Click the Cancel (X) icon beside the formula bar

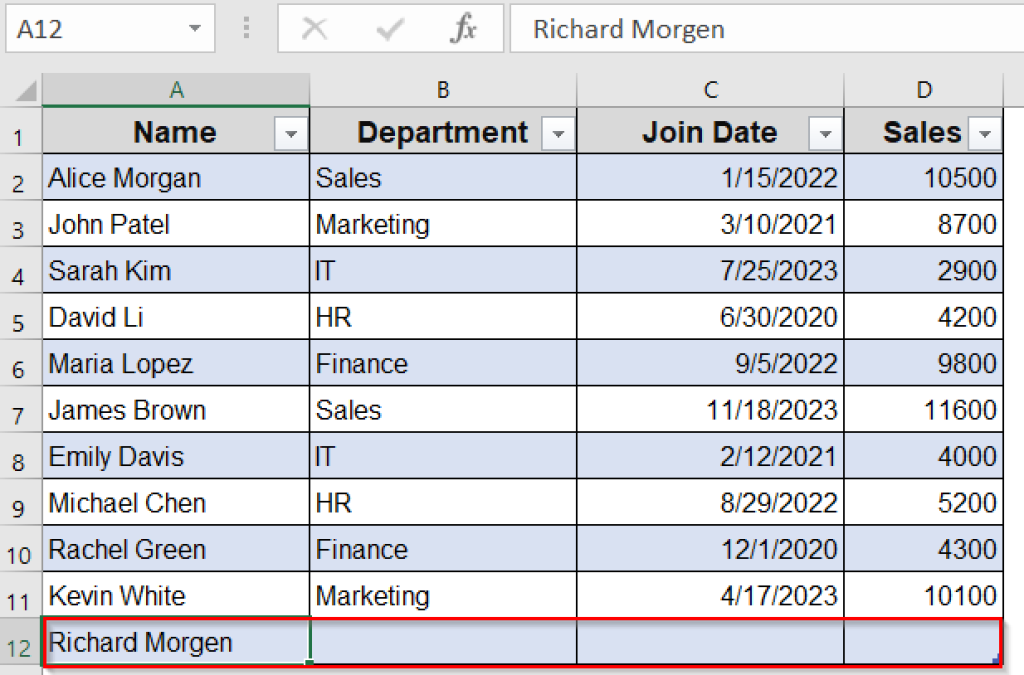pyautogui.click(x=315, y=29)
